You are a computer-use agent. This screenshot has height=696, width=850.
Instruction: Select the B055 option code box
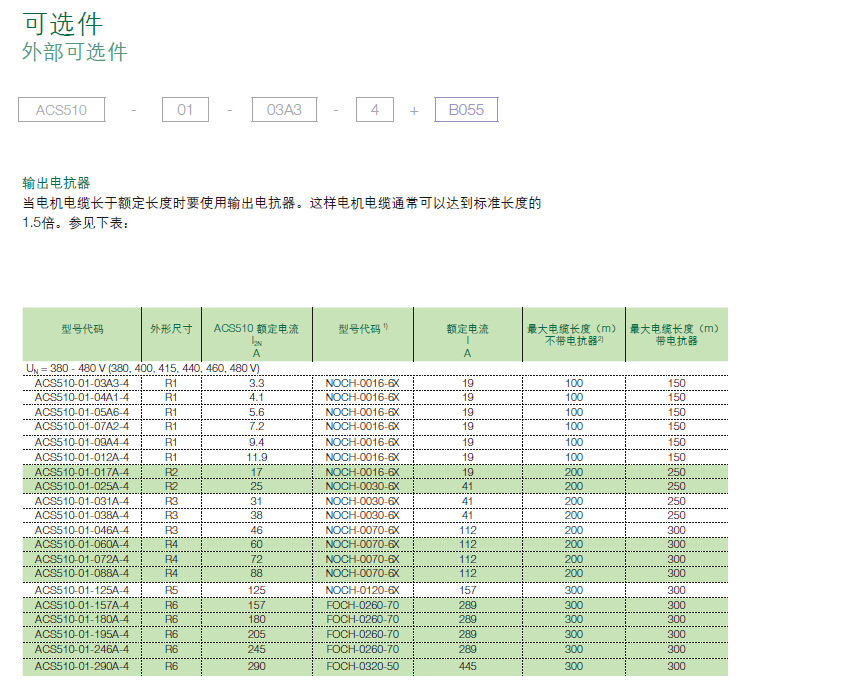pos(466,109)
